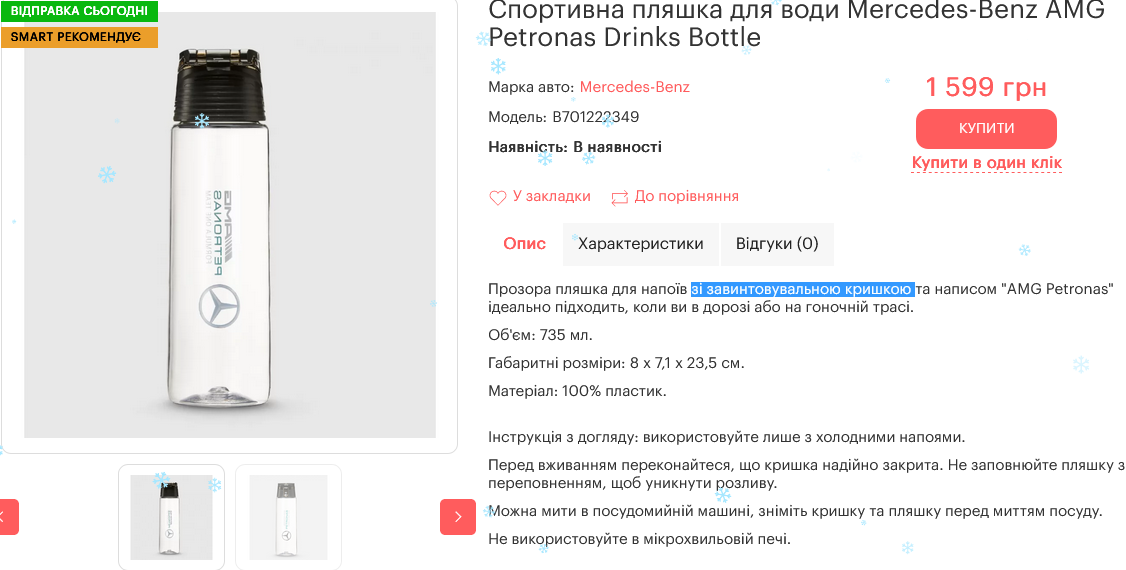Show next thumbnails with right red arrow

click(458, 517)
